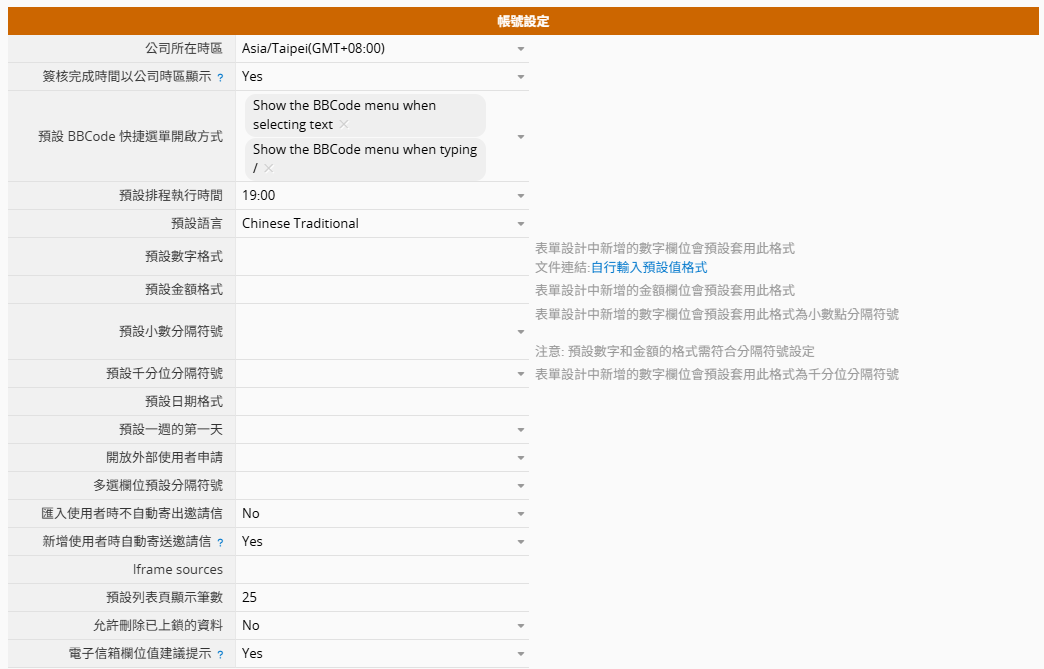This screenshot has height=669, width=1044.
Task: Expand the 預設排程執行時間 dropdown
Action: click(x=382, y=196)
